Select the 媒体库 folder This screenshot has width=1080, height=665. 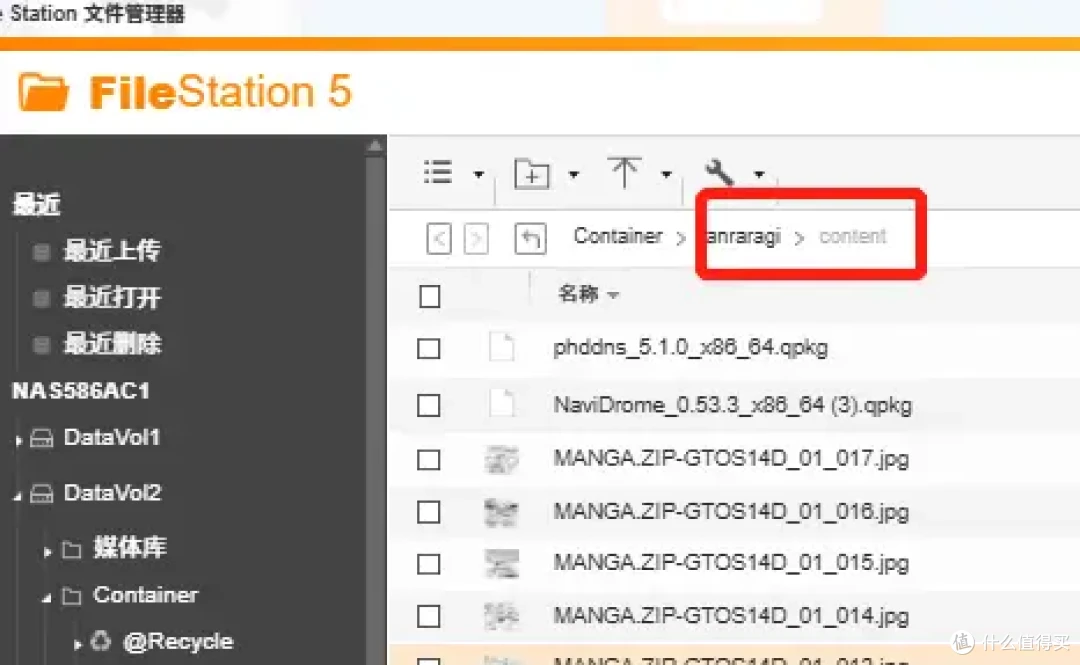tap(129, 548)
